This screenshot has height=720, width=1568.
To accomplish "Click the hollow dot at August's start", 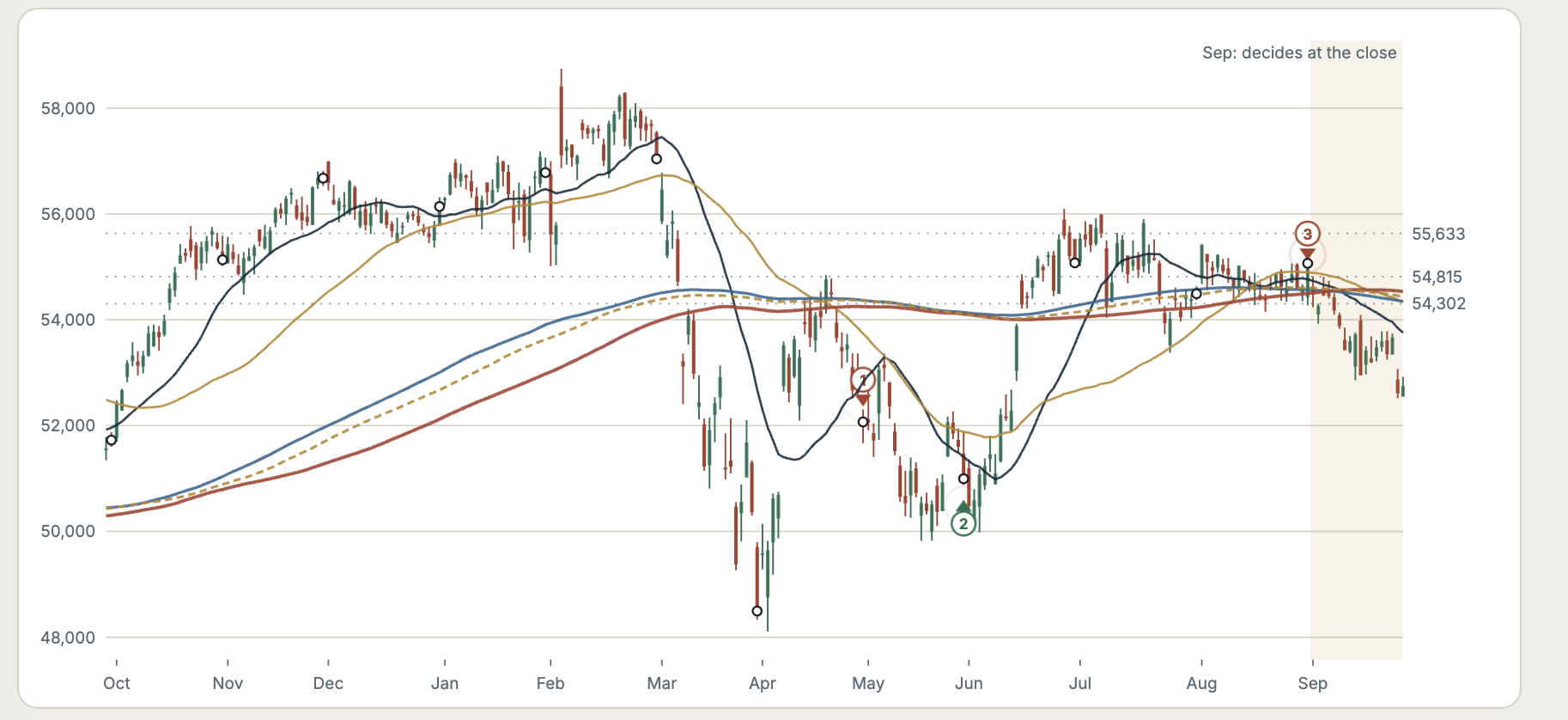I will (1196, 294).
